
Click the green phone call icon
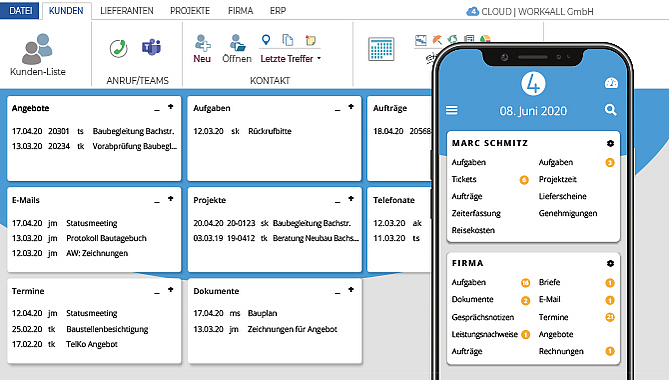[x=119, y=48]
